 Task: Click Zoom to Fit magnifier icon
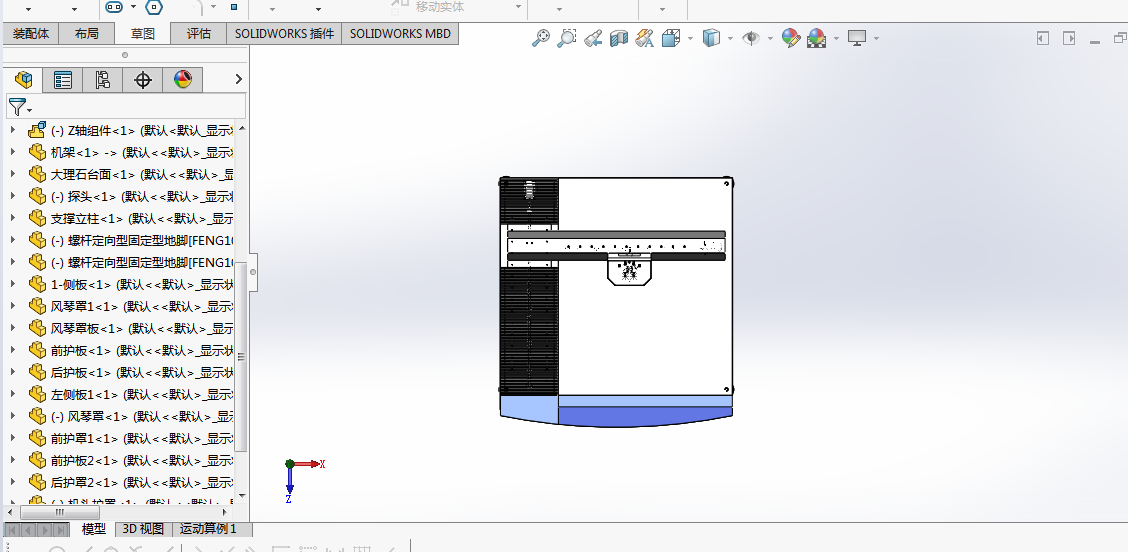pyautogui.click(x=540, y=38)
